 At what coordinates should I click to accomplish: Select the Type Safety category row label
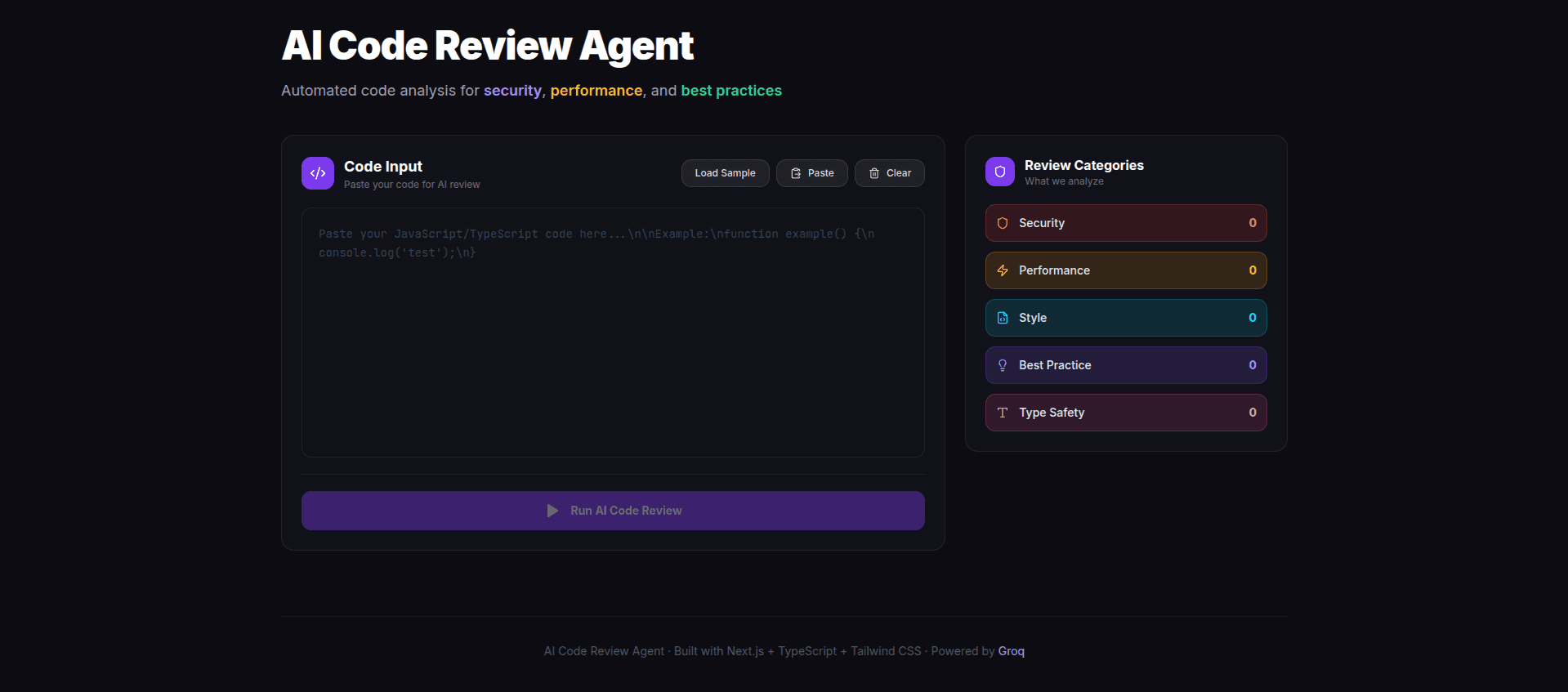click(1052, 413)
